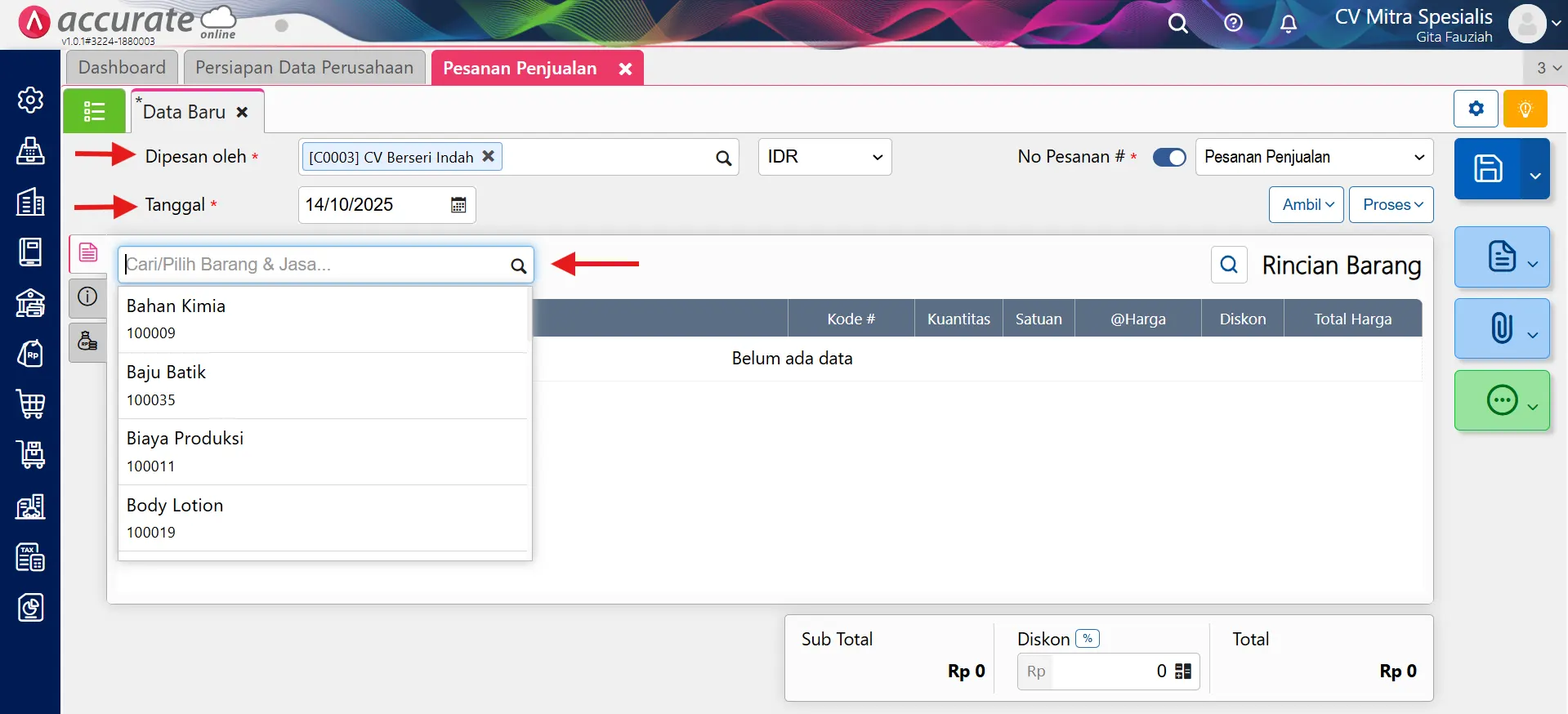Toggle the Diskon percent mode
Viewport: 1568px width, 714px height.
1088,639
